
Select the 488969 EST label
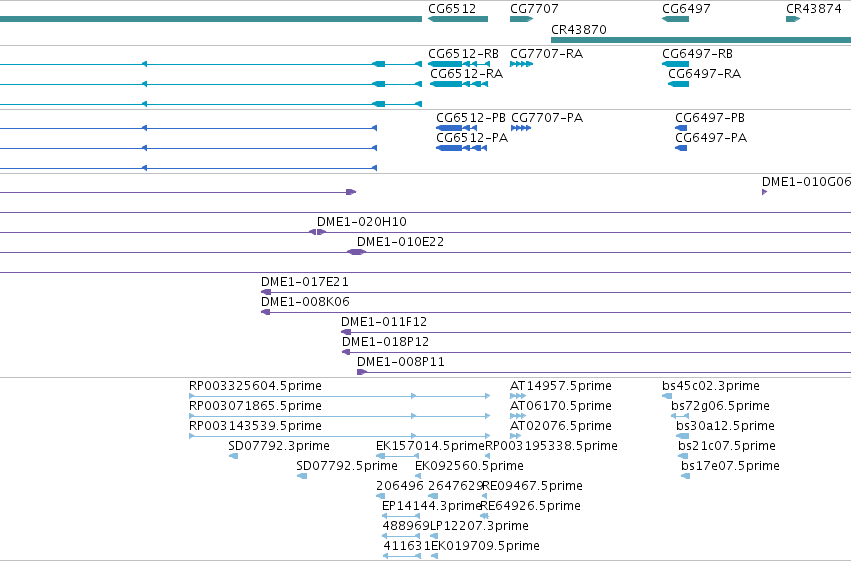point(406,526)
